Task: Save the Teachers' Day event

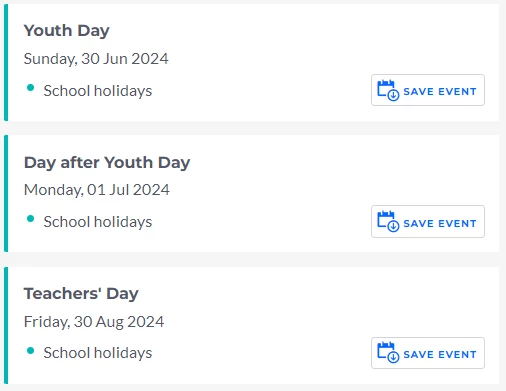Action: tap(428, 353)
